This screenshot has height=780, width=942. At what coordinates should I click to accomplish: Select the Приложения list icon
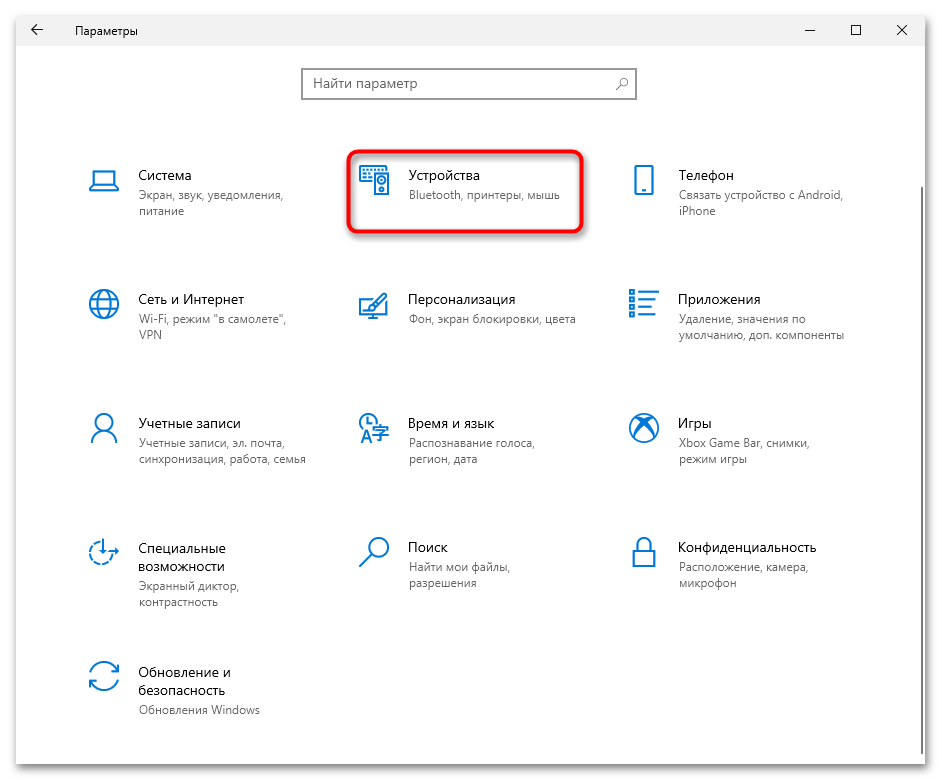pos(643,303)
